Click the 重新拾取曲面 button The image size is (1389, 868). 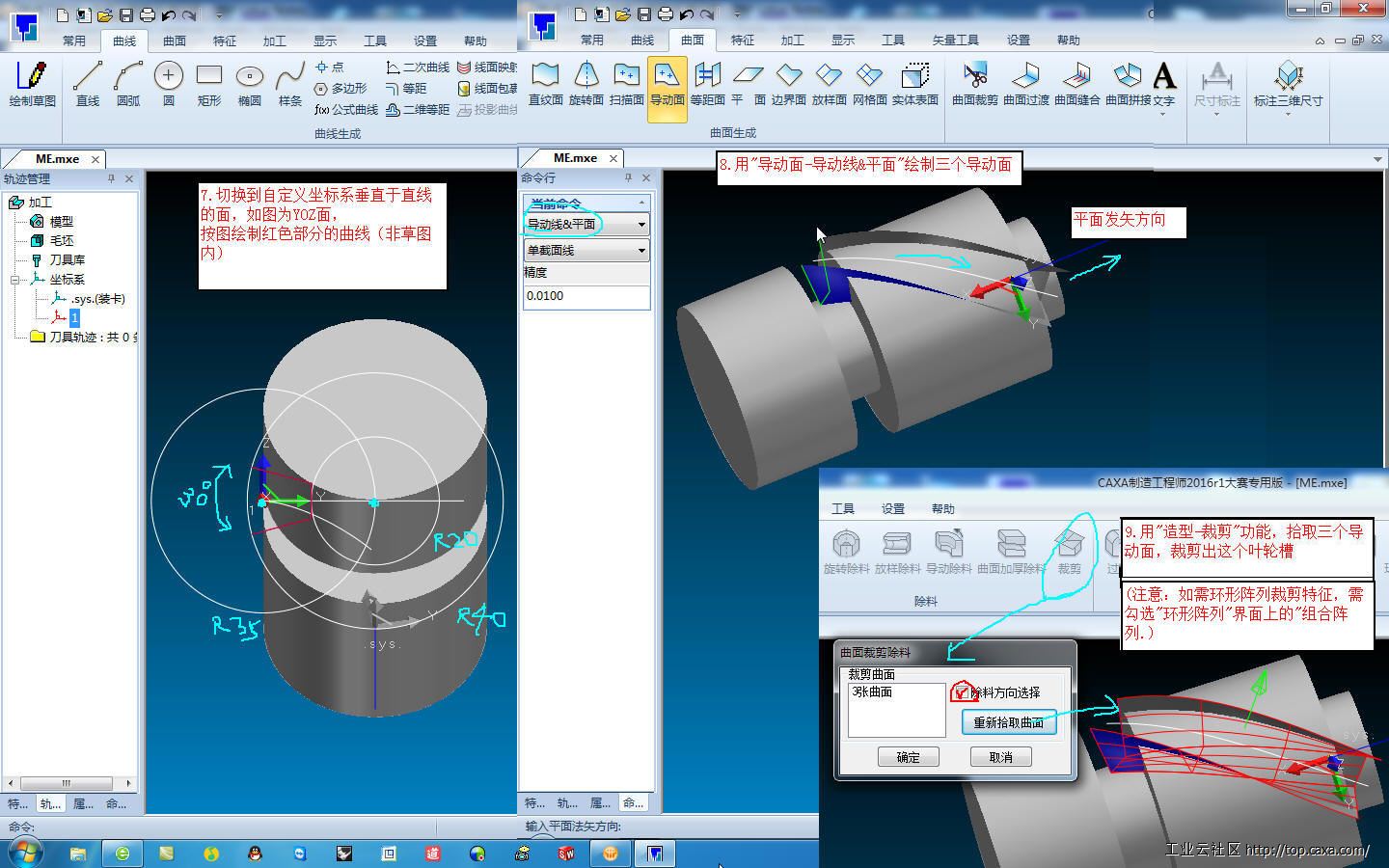[x=1008, y=722]
